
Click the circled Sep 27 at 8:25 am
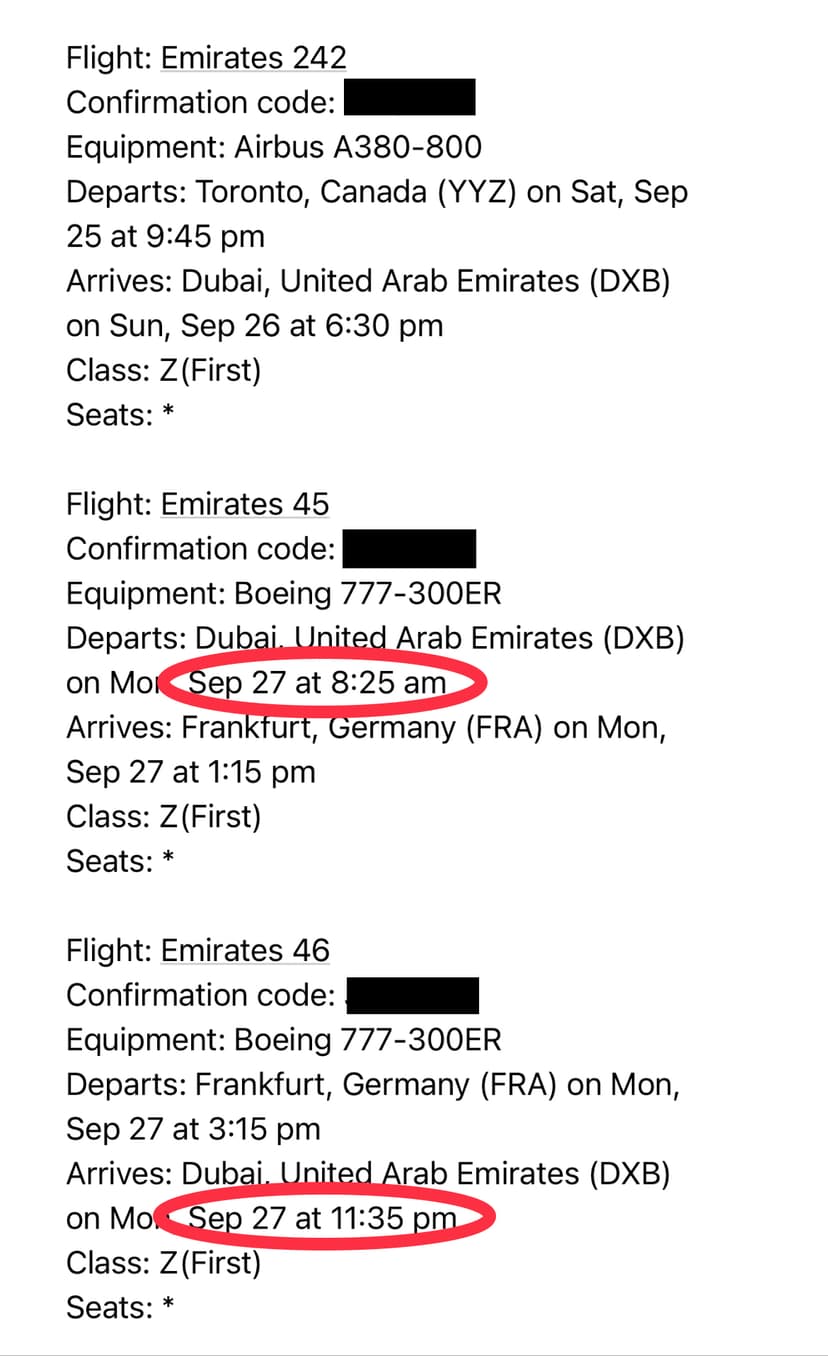coord(318,683)
